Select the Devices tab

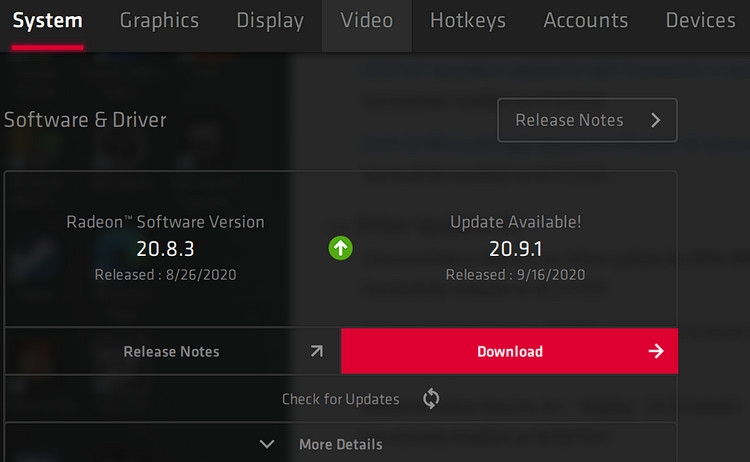point(701,21)
